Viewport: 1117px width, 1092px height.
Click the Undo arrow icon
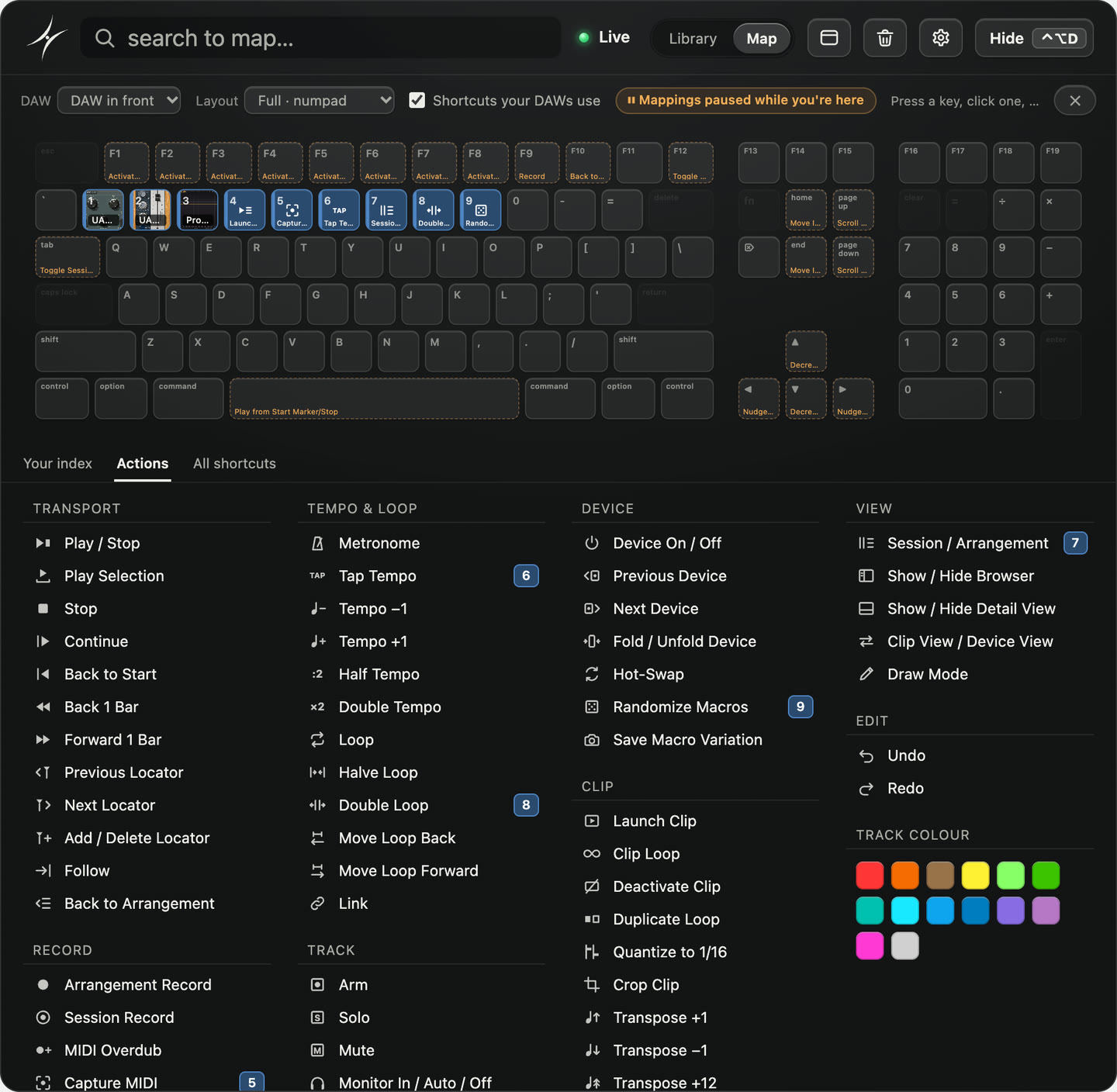pyautogui.click(x=866, y=756)
